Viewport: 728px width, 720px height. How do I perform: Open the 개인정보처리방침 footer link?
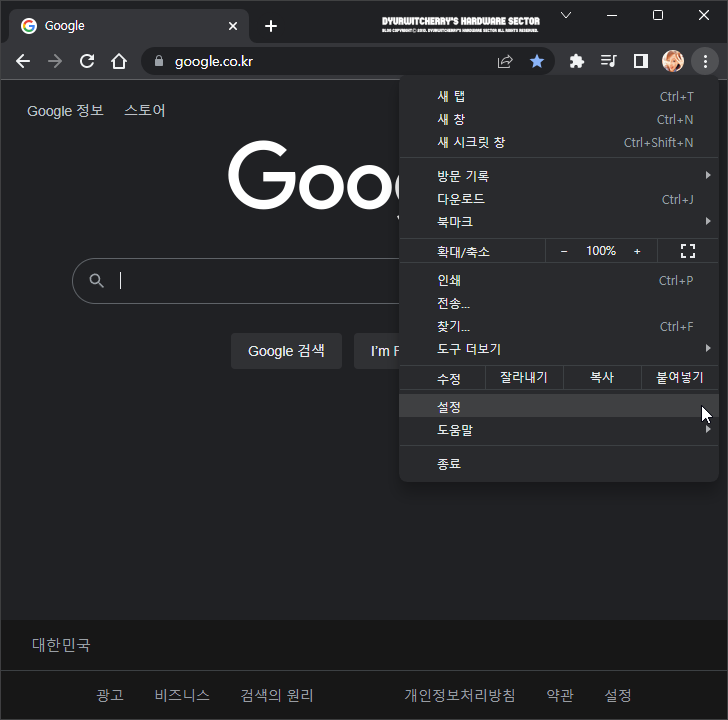[460, 695]
